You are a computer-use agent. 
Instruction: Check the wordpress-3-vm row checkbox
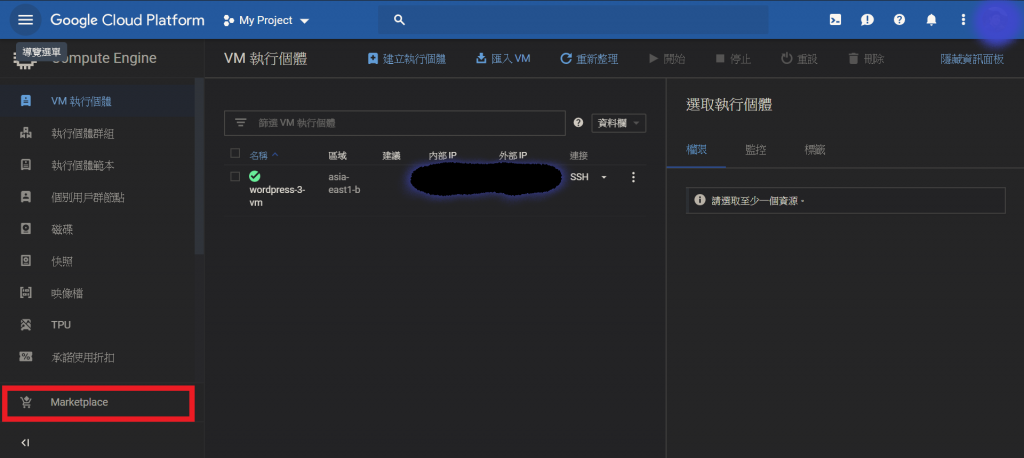coord(235,177)
